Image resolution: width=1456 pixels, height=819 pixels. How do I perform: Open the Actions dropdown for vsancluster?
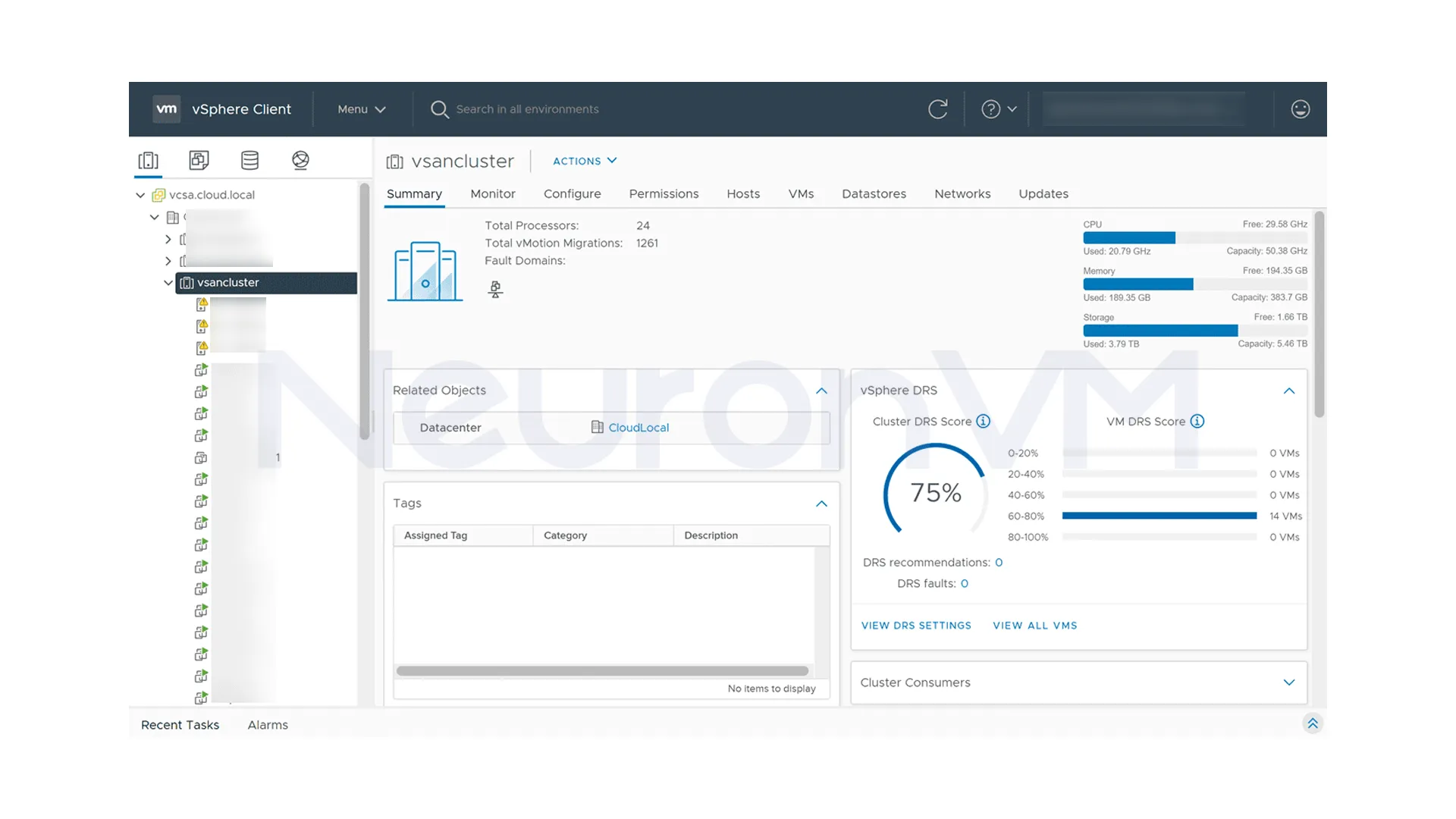(x=584, y=161)
